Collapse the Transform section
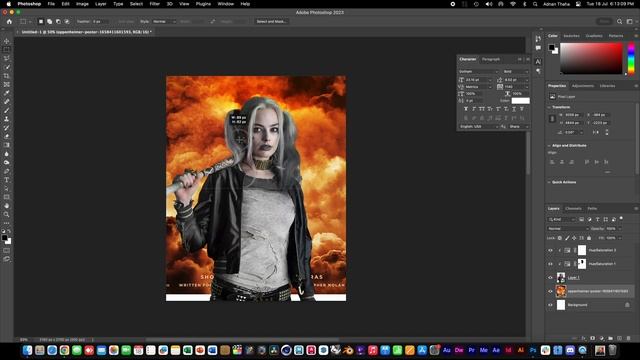 tap(549, 107)
